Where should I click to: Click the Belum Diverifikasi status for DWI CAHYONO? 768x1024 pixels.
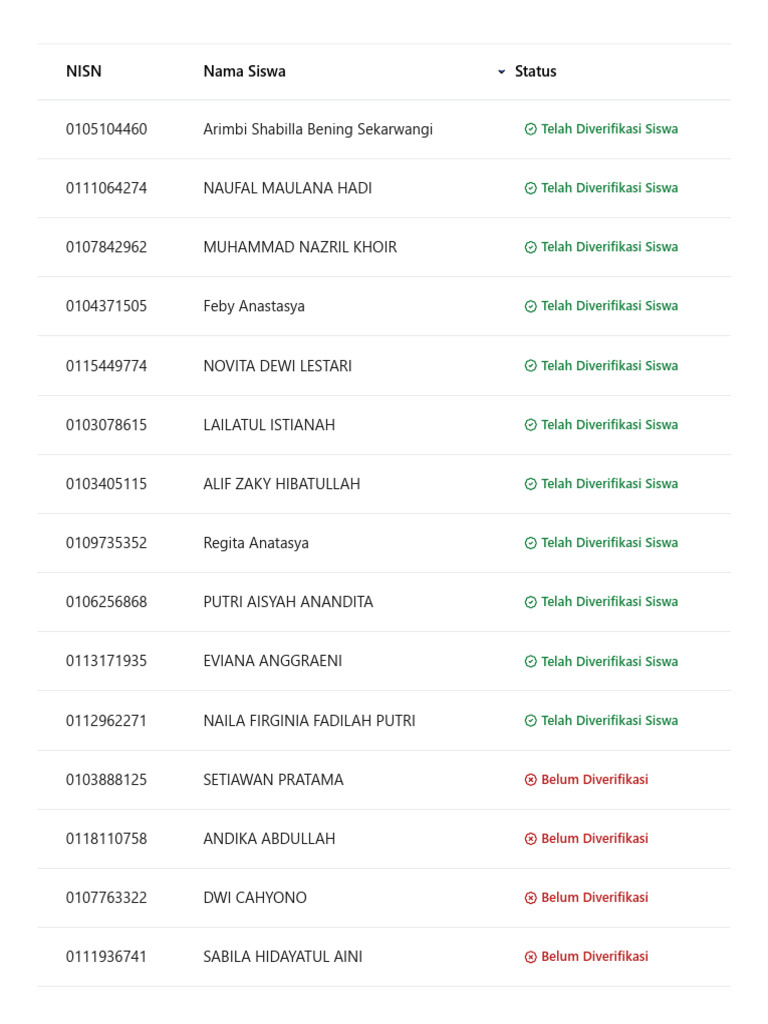[x=586, y=897]
